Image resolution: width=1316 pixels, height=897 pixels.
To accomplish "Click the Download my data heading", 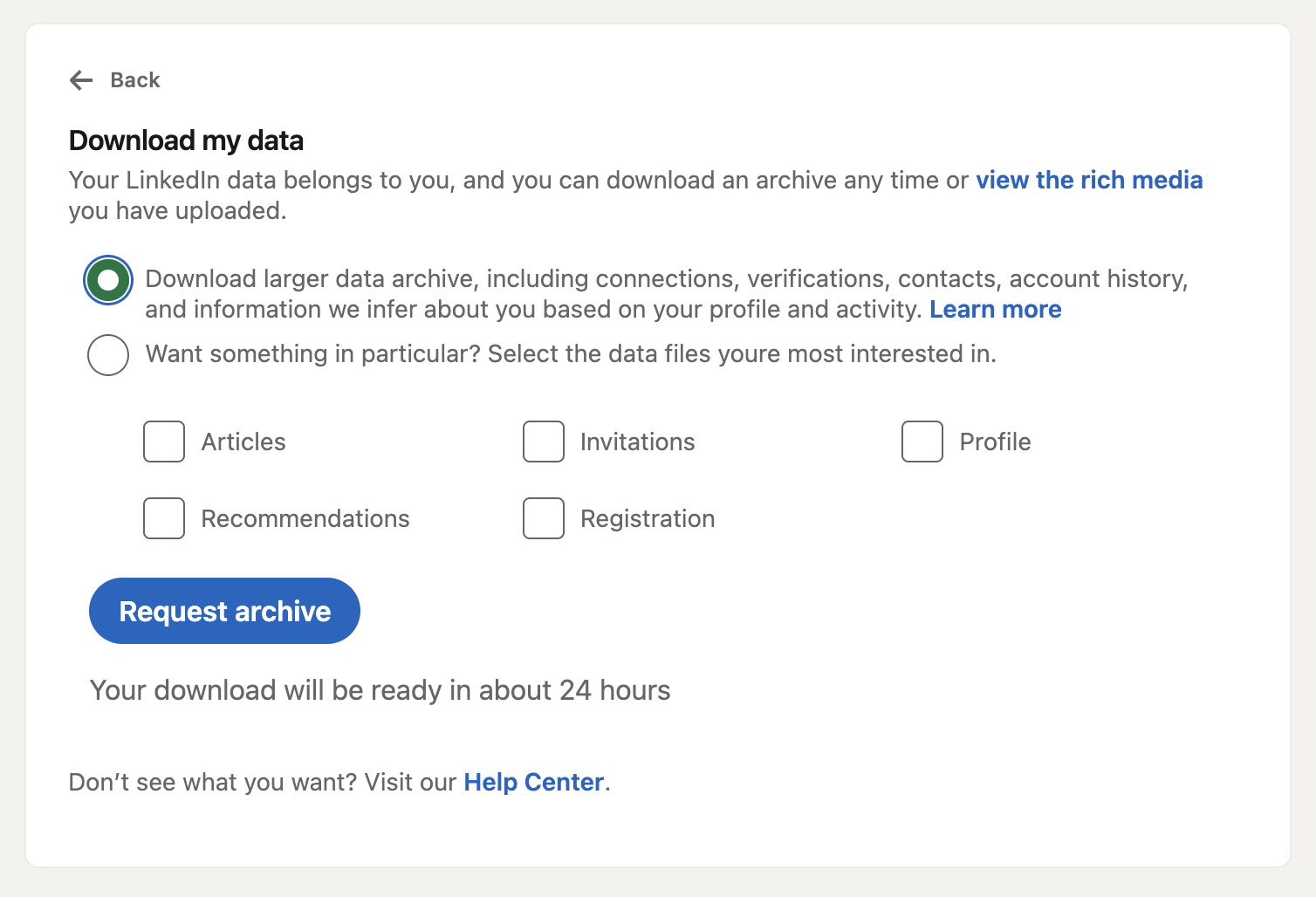I will (186, 140).
